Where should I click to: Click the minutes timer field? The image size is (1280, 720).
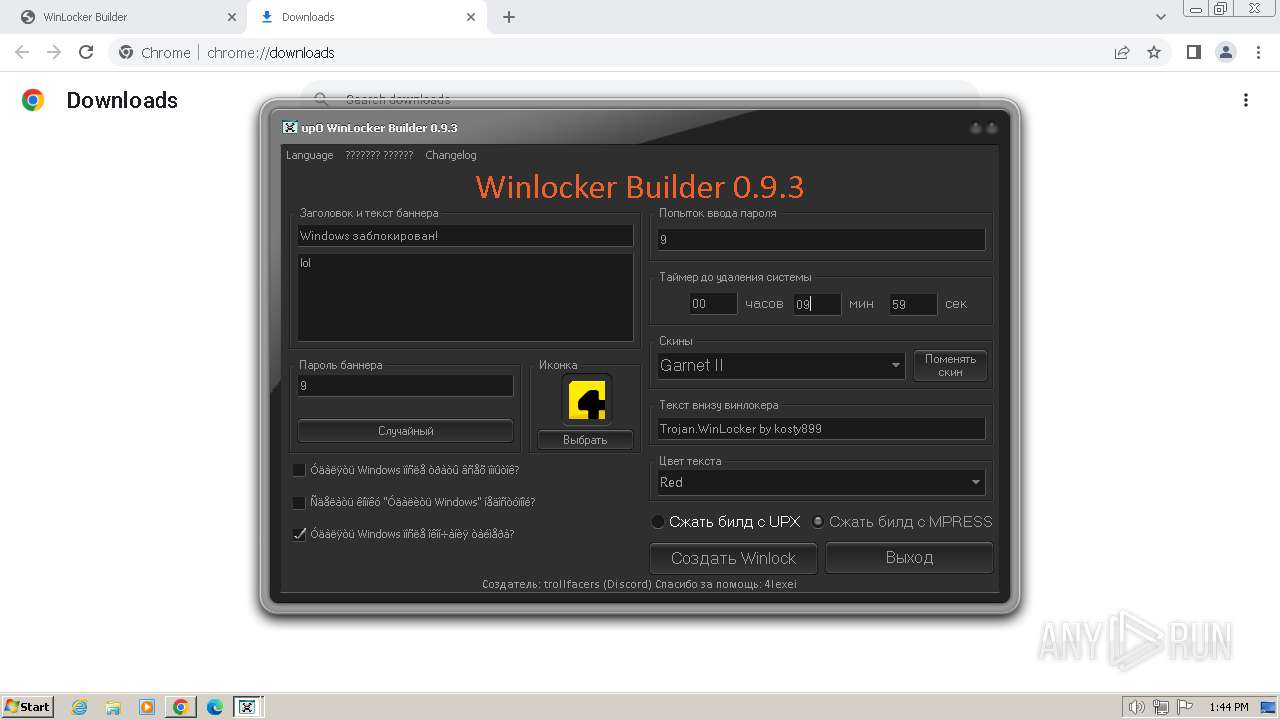pyautogui.click(x=817, y=304)
